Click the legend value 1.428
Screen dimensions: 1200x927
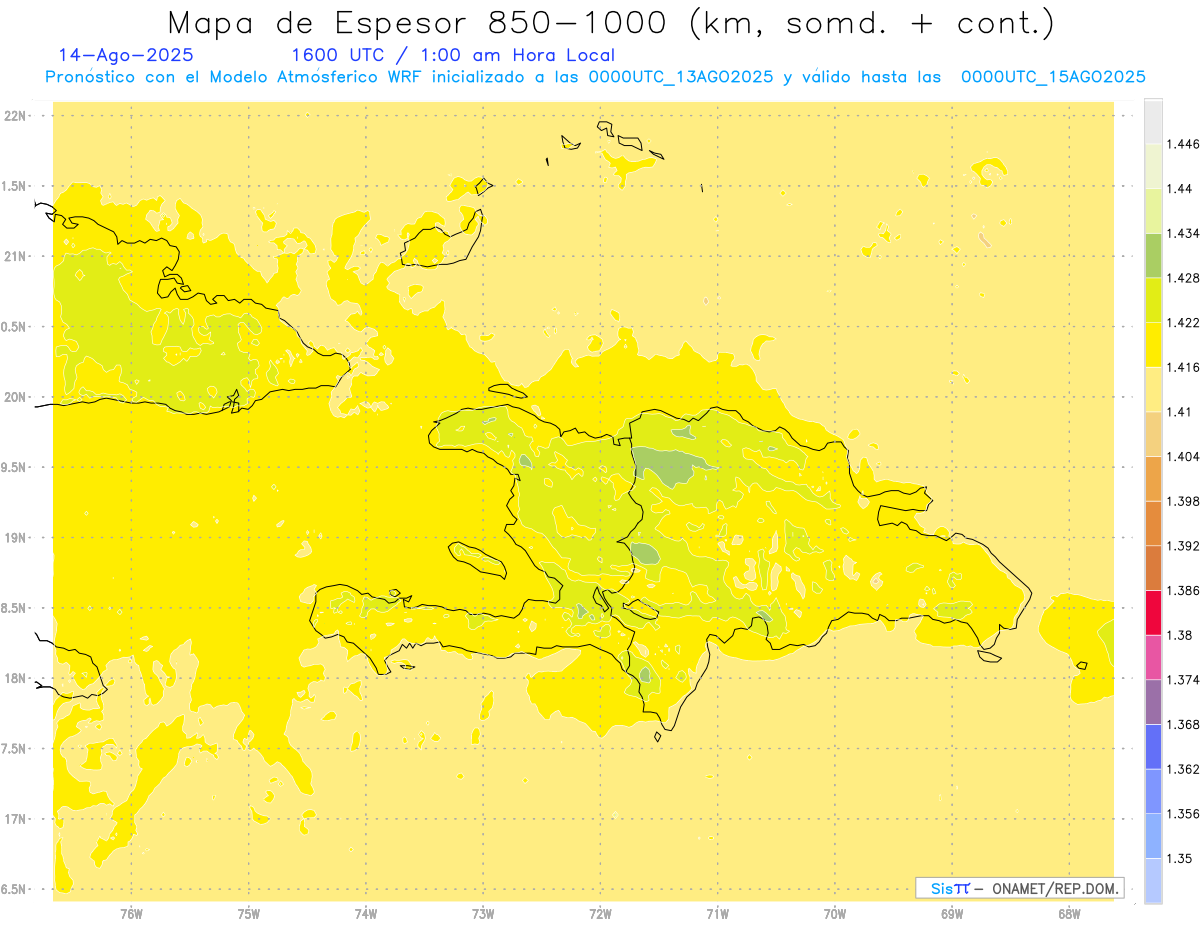1182,278
